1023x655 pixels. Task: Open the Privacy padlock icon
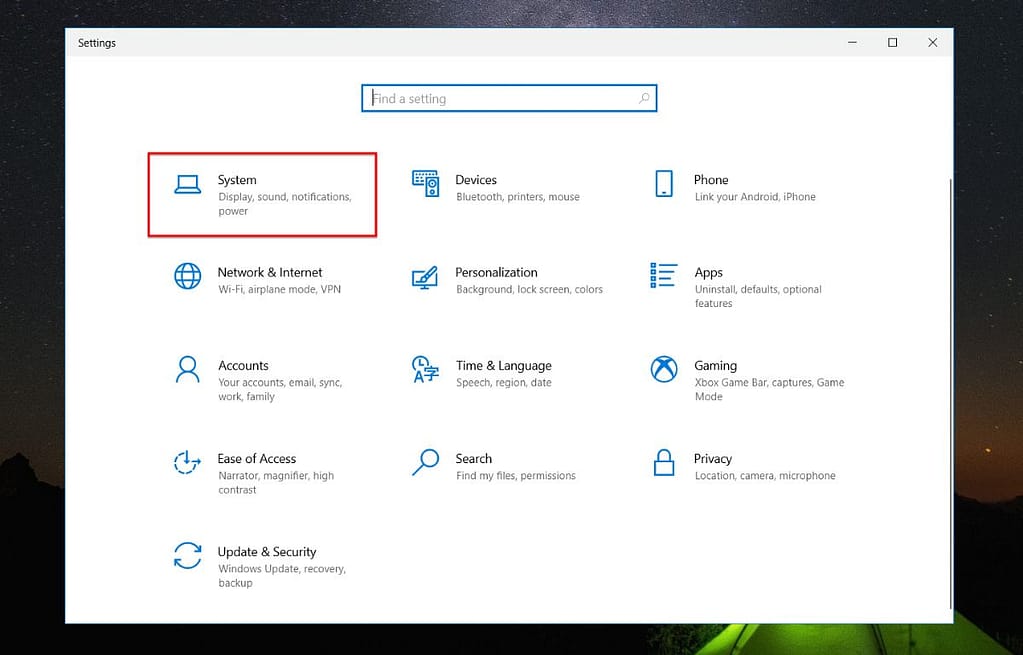tap(664, 462)
